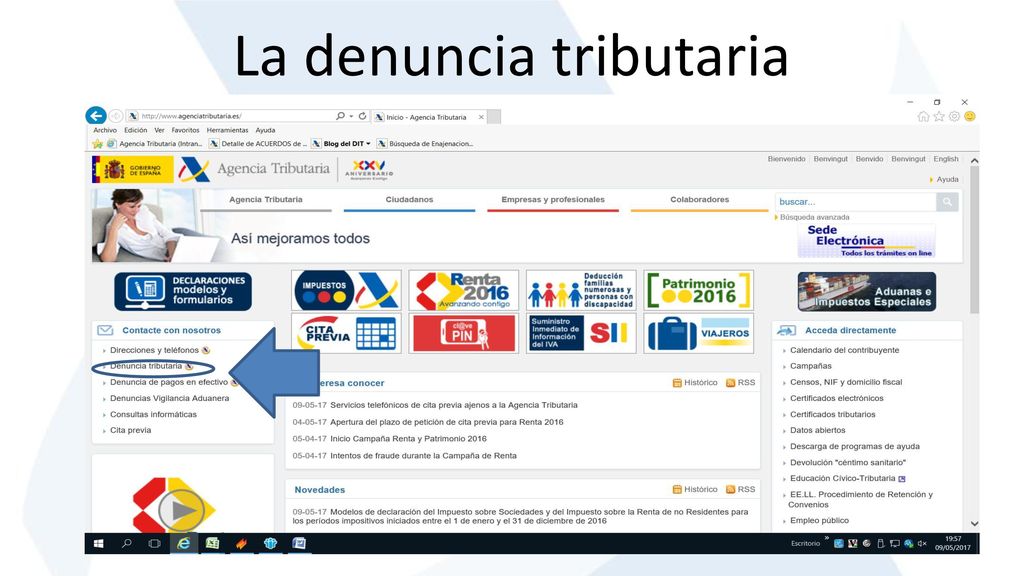Screen dimensions: 1024x576
Task: Open the Aduanas e Impuestos Especiales banner
Action: click(867, 291)
